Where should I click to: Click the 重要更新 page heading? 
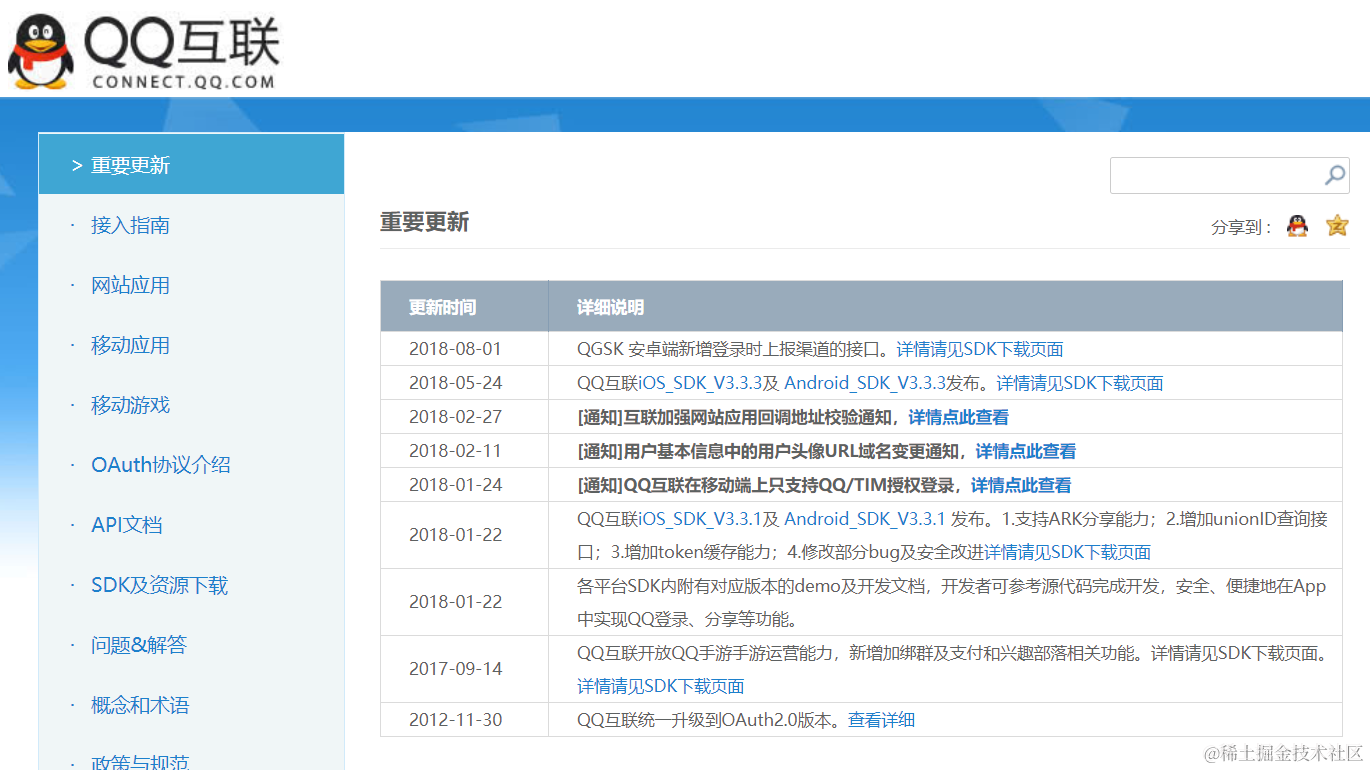pyautogui.click(x=424, y=222)
